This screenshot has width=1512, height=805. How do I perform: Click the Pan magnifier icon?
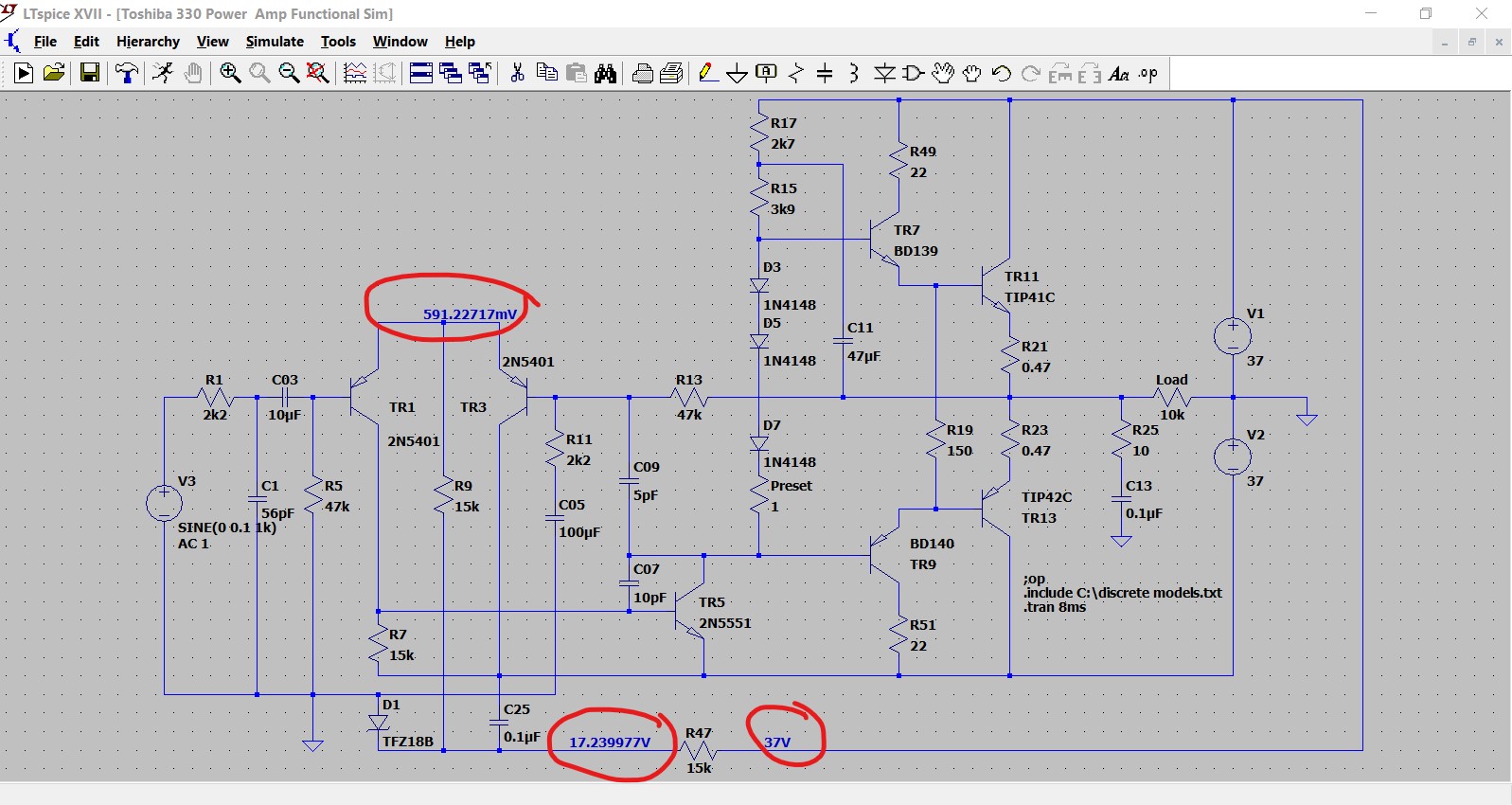pos(259,73)
